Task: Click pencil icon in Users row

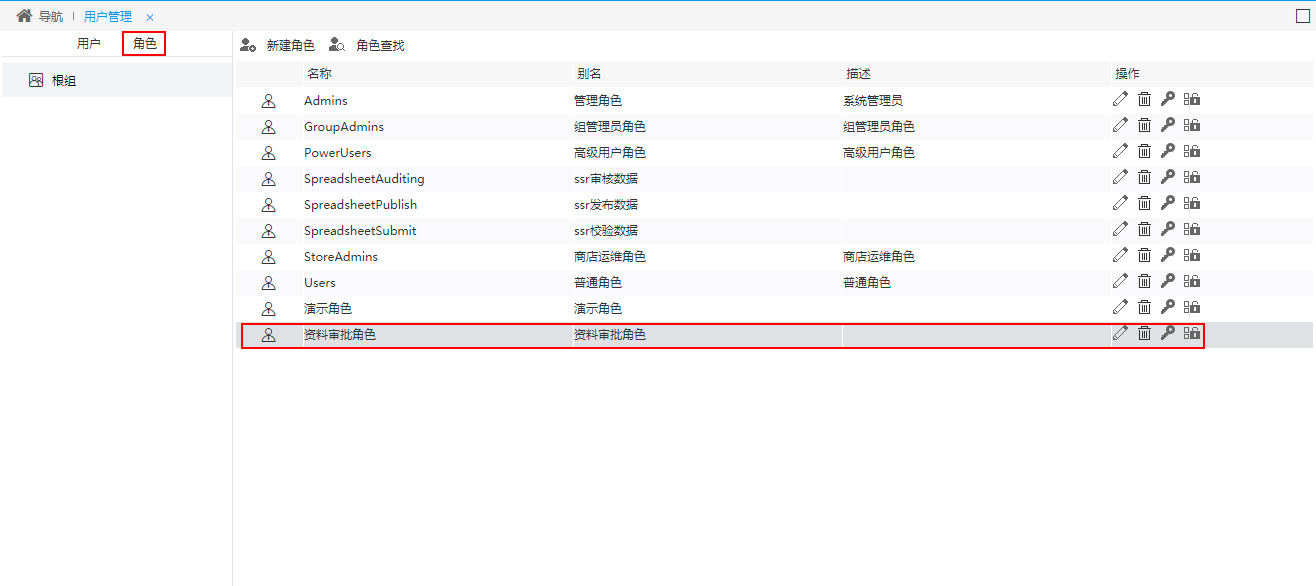Action: click(1120, 281)
